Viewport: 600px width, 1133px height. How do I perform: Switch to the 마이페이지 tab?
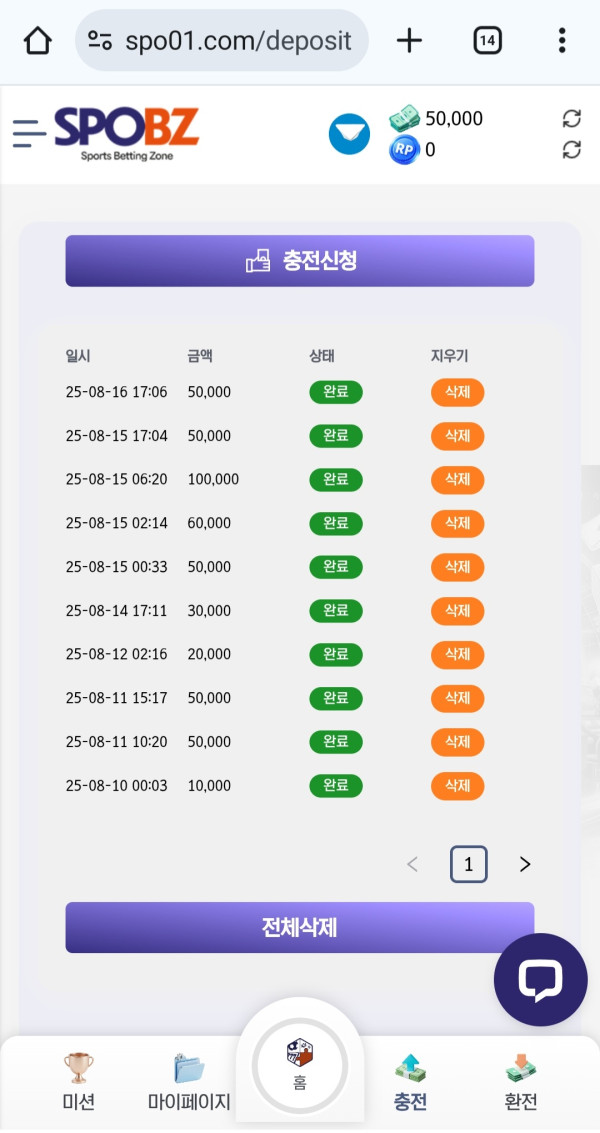(189, 1082)
